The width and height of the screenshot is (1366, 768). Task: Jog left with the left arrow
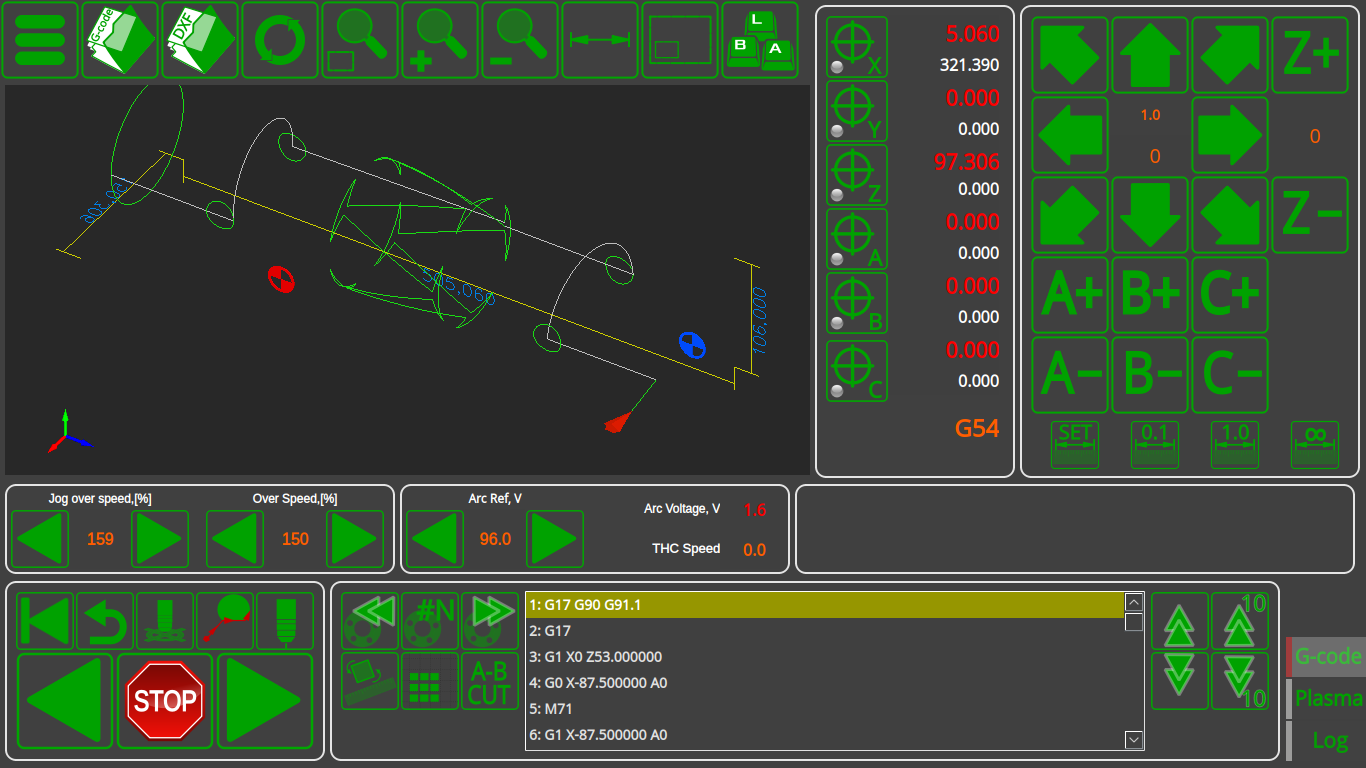(1070, 135)
